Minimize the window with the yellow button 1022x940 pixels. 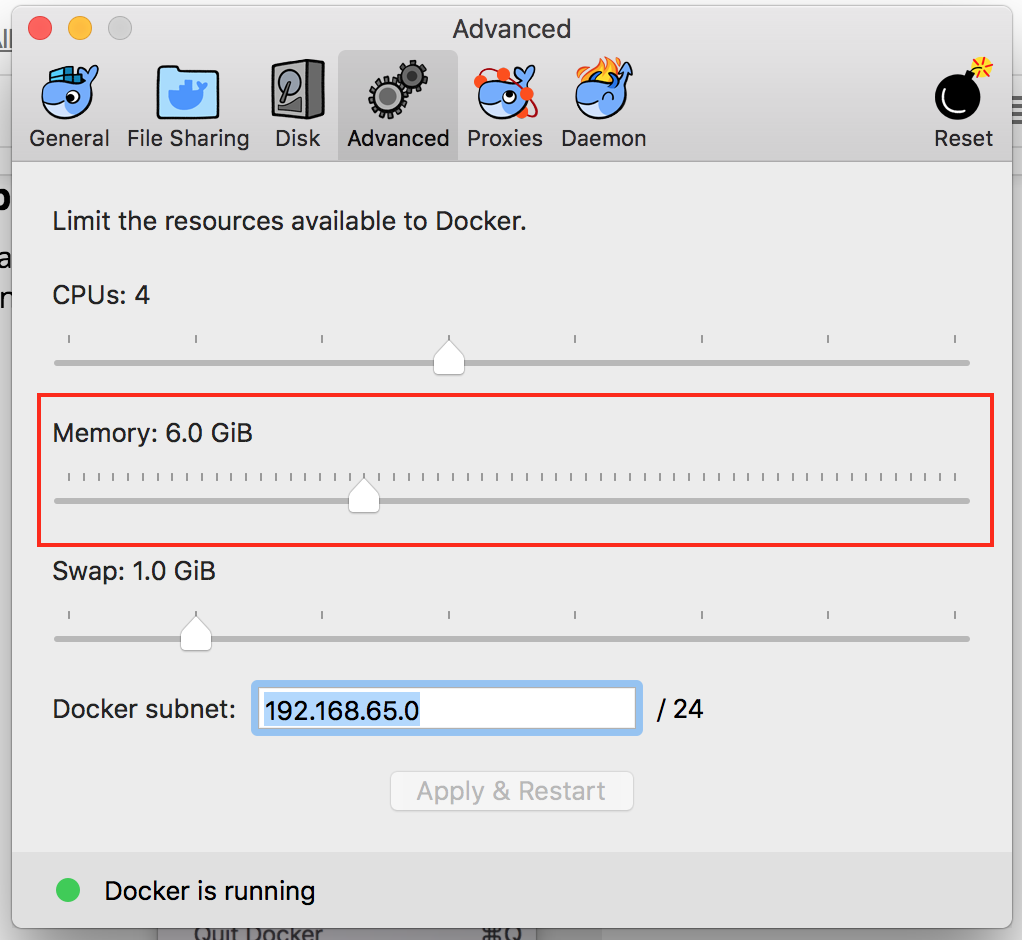pos(80,28)
